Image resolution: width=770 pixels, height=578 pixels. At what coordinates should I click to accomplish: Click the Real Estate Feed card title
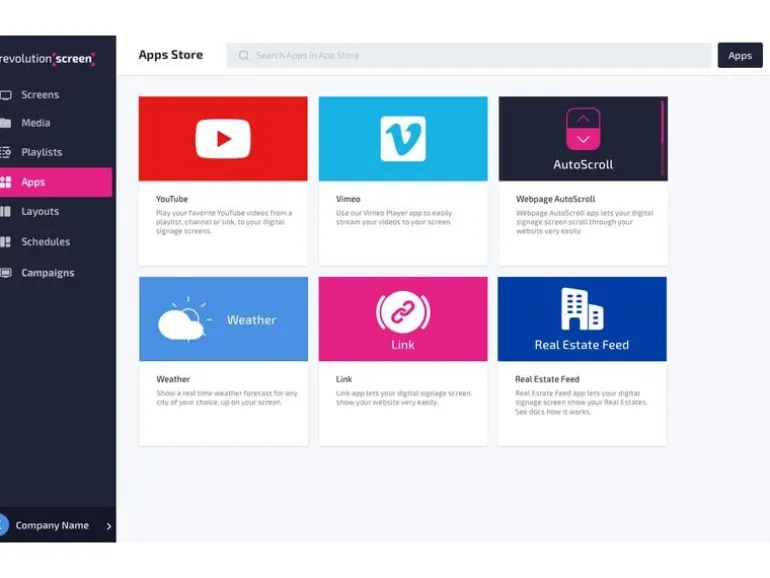547,379
